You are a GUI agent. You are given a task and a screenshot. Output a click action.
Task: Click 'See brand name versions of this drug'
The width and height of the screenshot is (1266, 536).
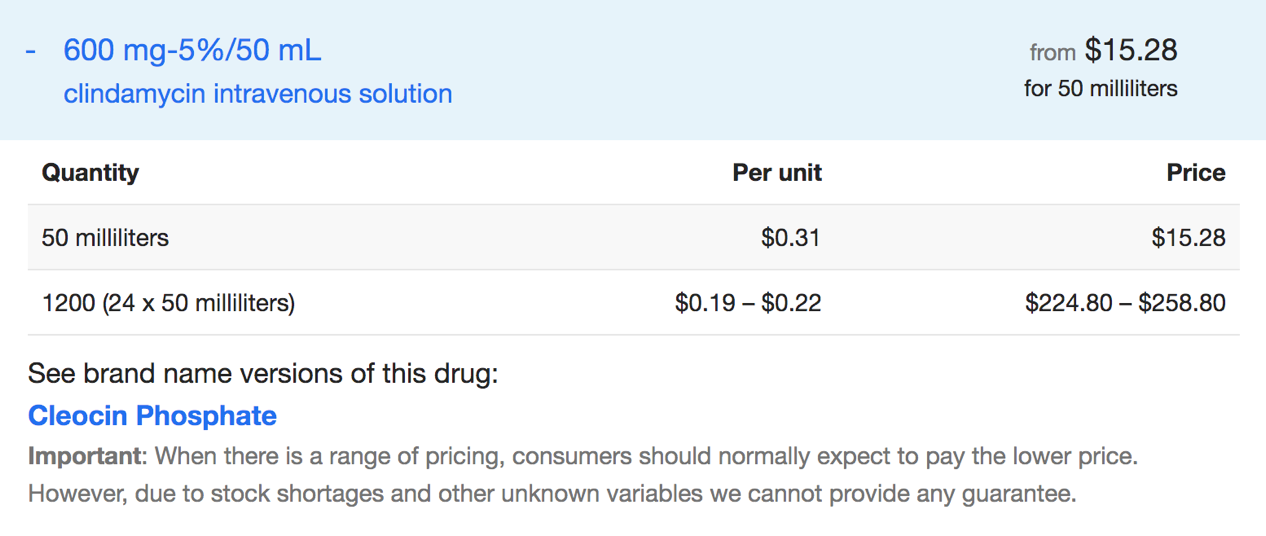click(263, 374)
